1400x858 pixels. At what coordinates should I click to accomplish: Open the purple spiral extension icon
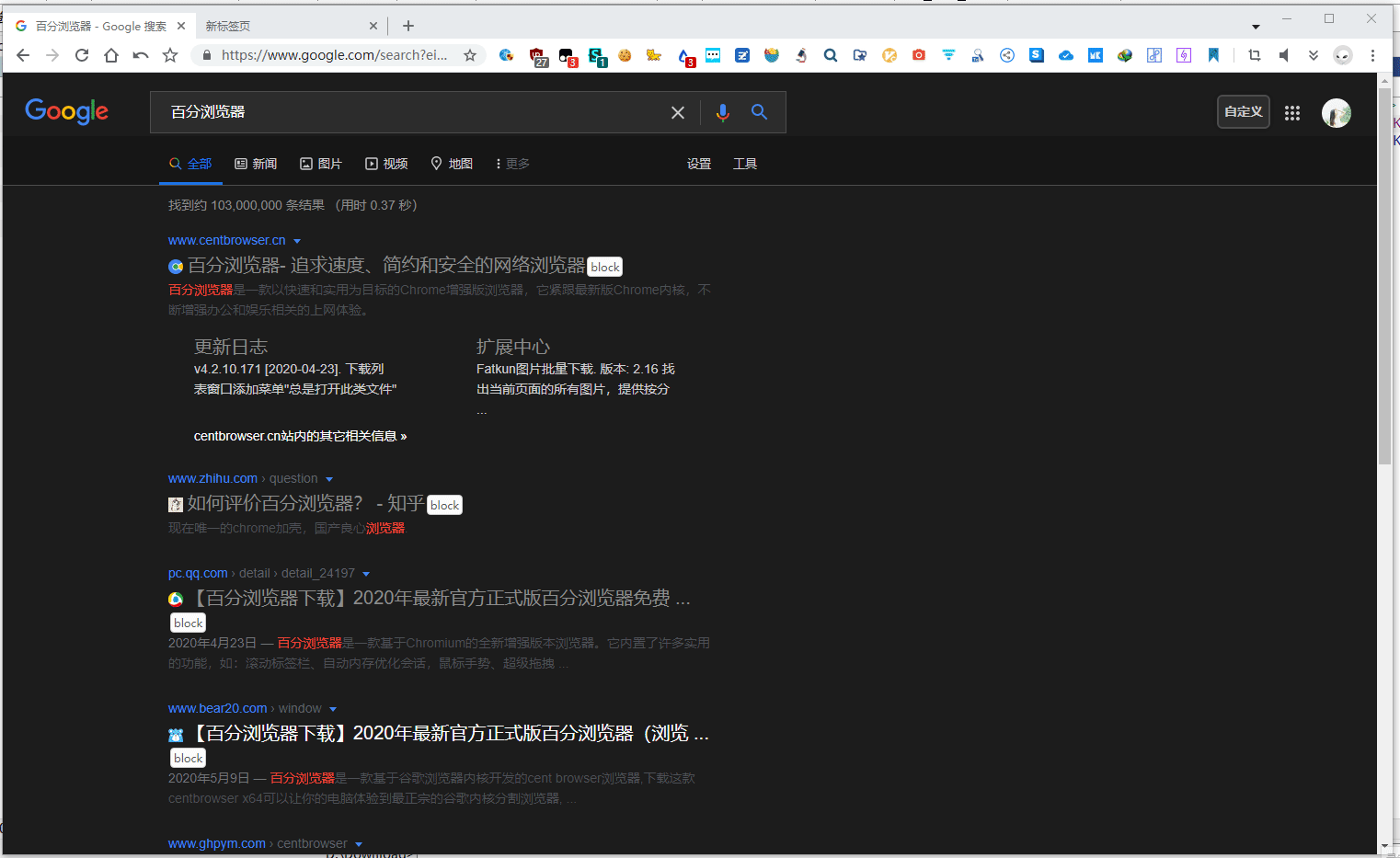click(x=1184, y=55)
